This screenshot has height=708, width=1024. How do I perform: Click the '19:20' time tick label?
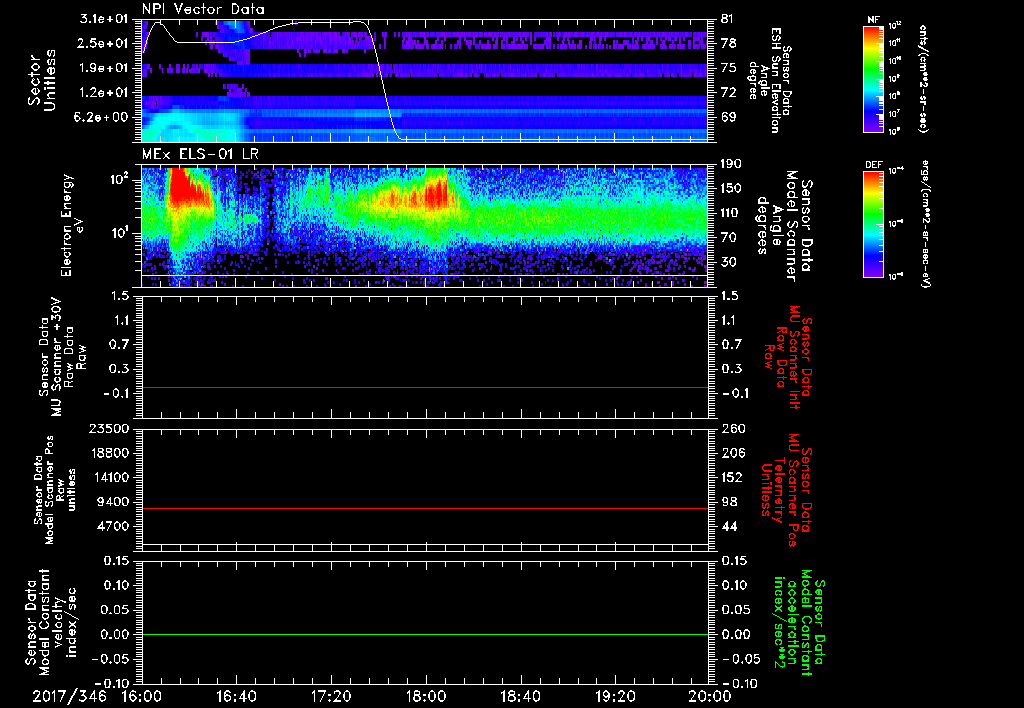[x=615, y=697]
